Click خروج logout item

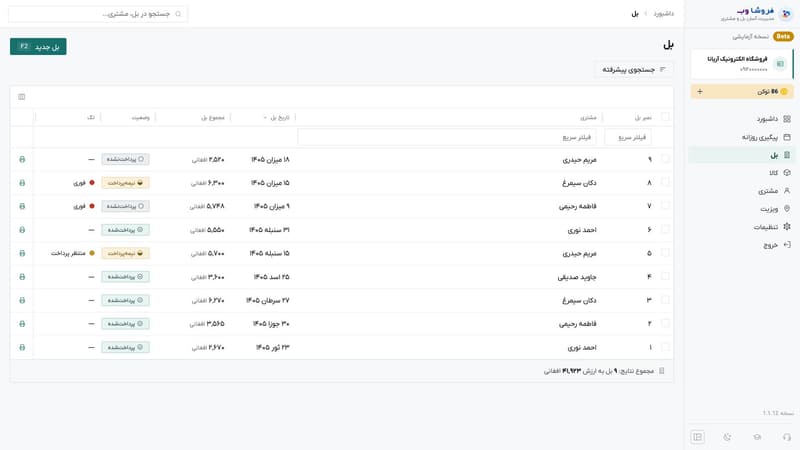(x=741, y=245)
